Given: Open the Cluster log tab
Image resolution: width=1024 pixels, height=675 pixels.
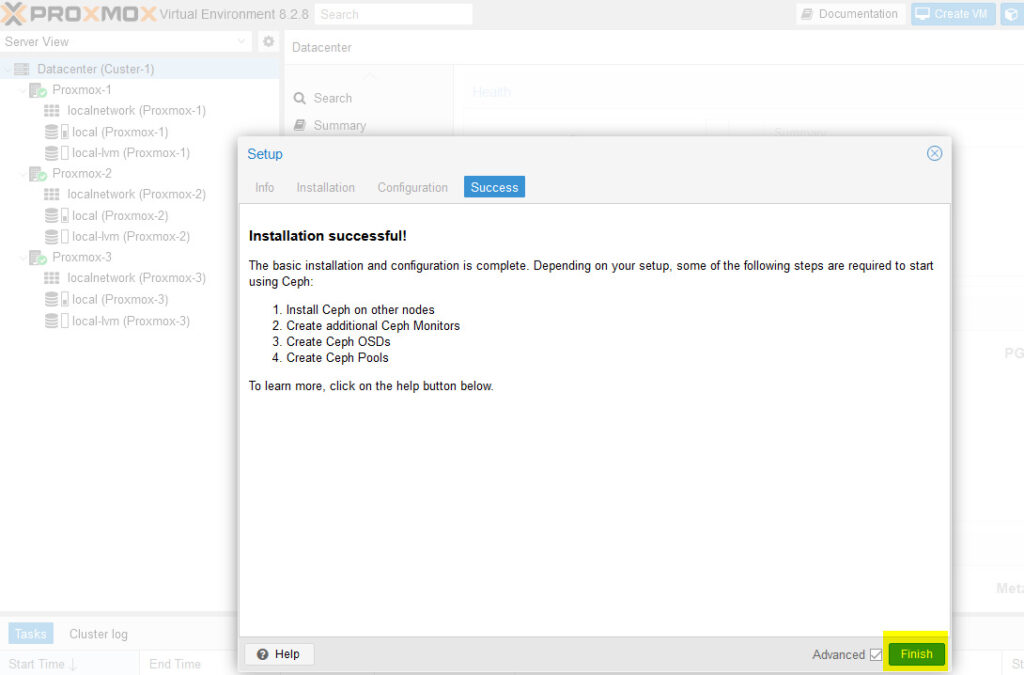Looking at the screenshot, I should tap(99, 634).
